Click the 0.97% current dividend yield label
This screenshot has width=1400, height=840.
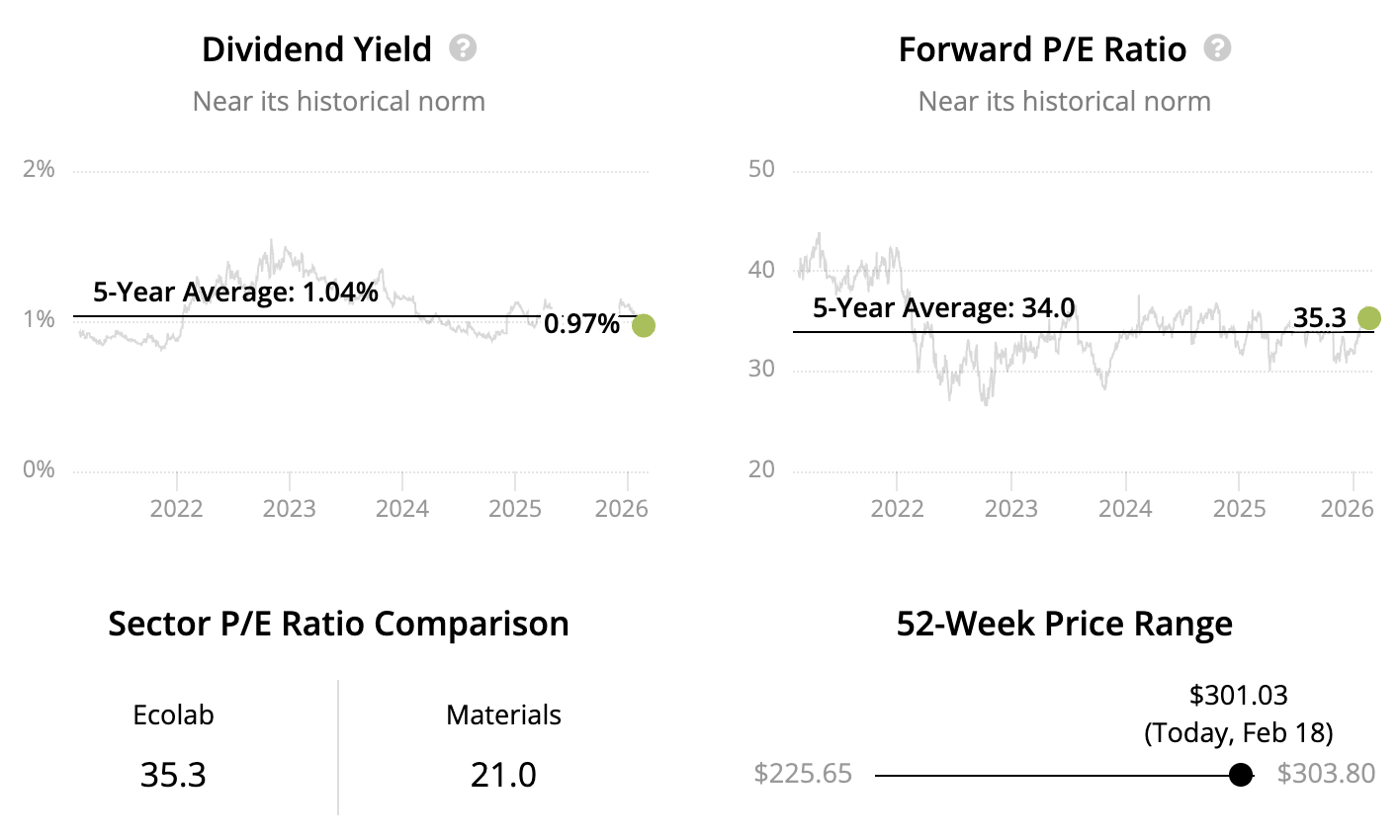pos(581,323)
